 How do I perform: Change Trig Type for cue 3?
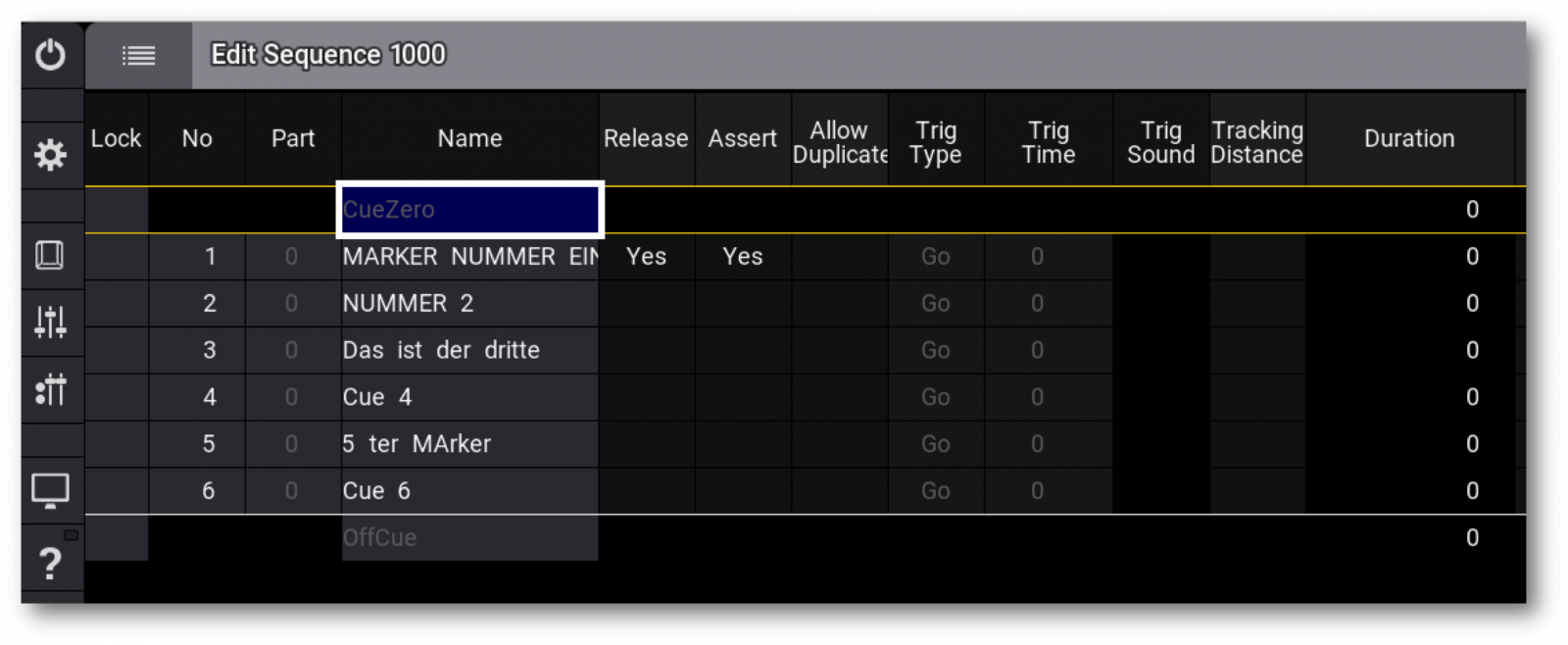point(935,351)
